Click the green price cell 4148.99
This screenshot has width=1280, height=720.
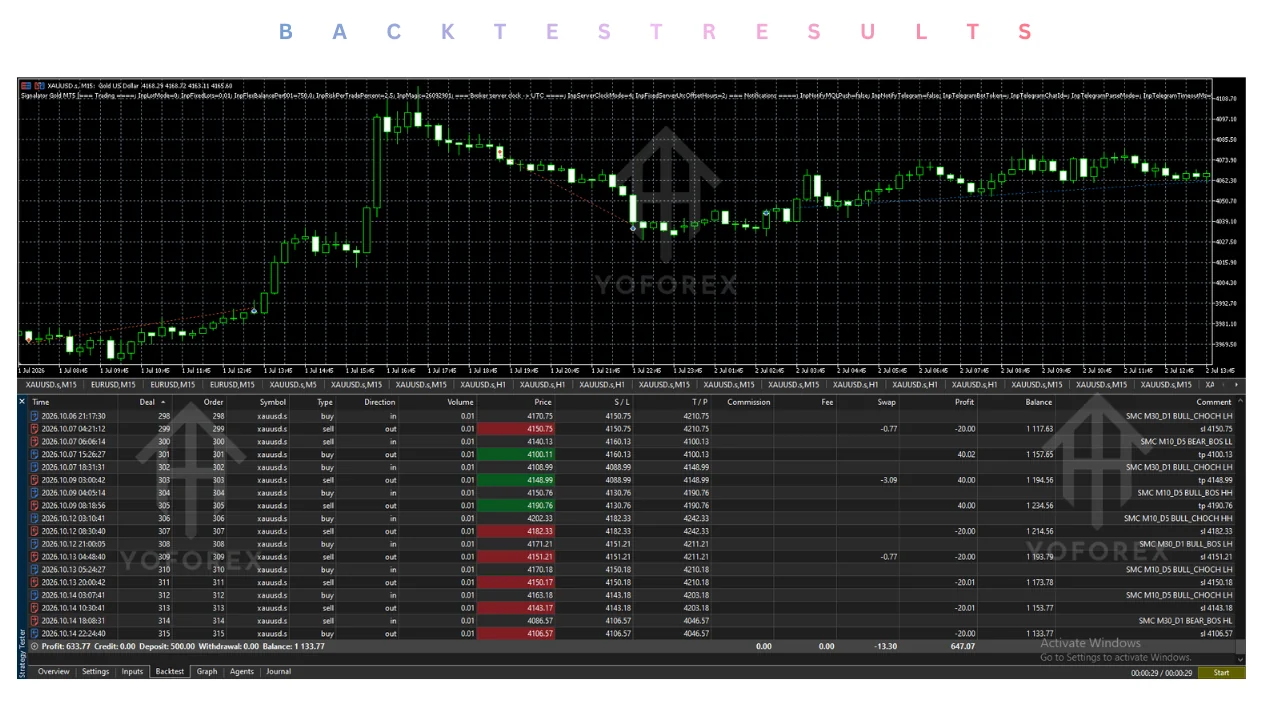point(516,480)
